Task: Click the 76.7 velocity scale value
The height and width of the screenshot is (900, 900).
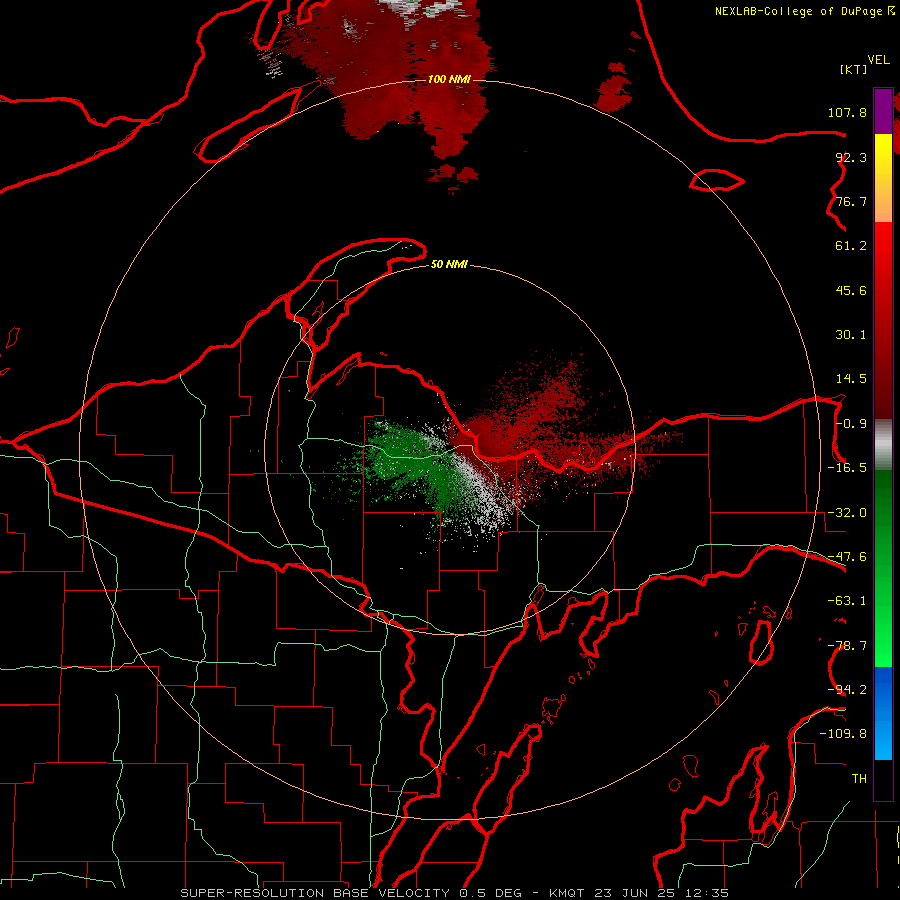Action: tap(851, 201)
